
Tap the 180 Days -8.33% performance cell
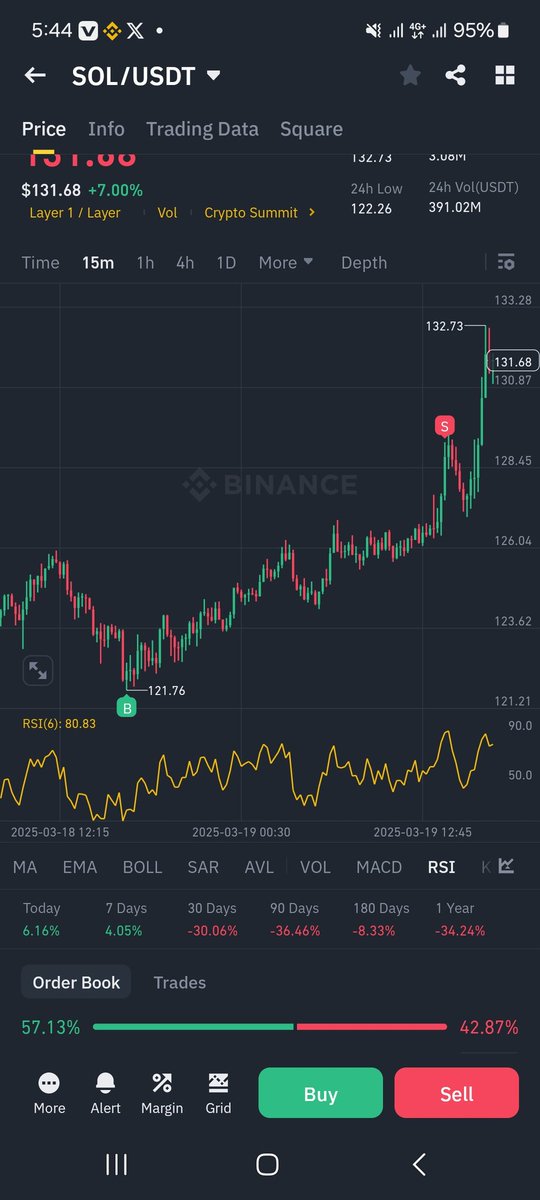click(x=381, y=919)
